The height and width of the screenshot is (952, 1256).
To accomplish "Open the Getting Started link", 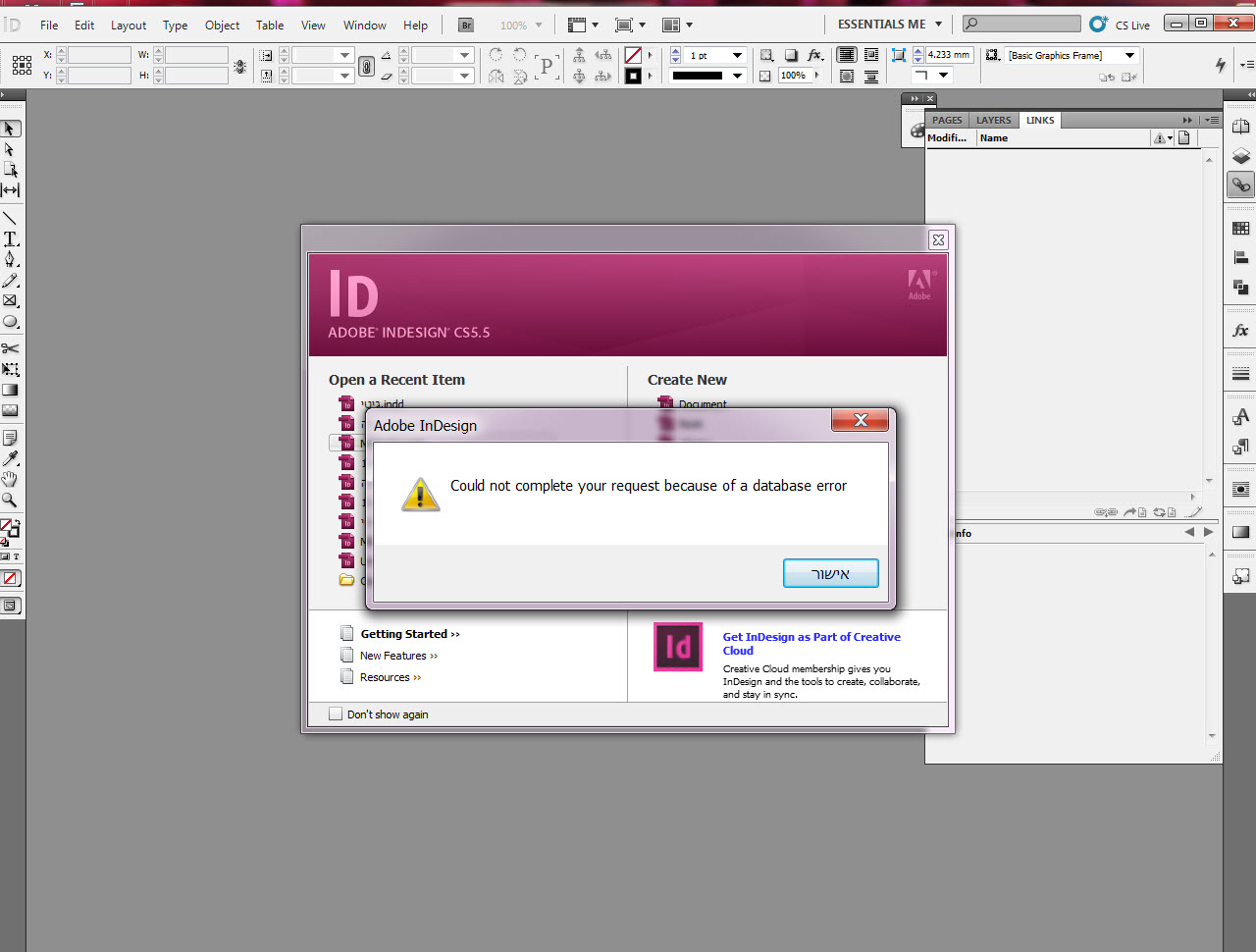I will [x=410, y=634].
